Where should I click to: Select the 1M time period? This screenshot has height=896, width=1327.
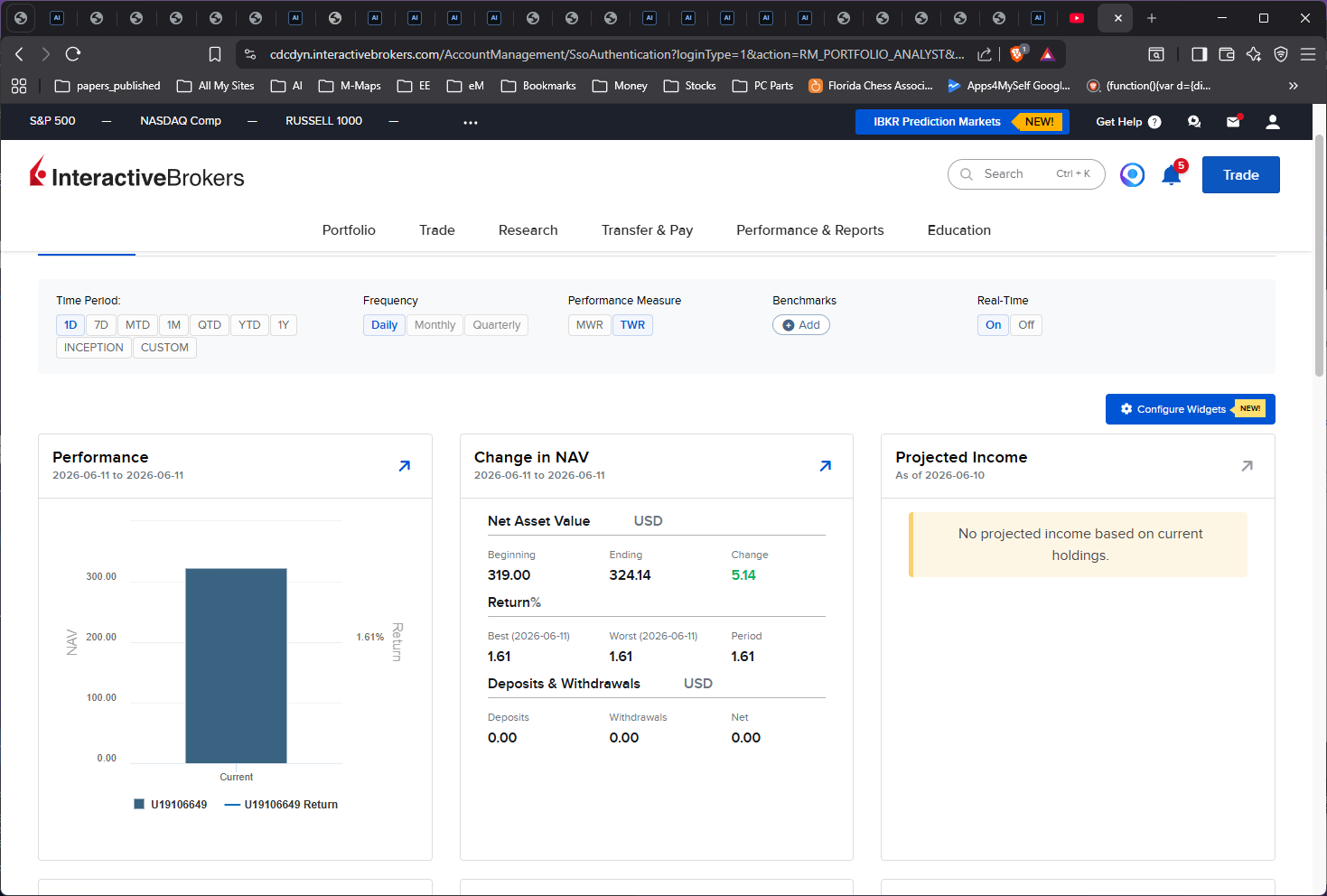173,325
